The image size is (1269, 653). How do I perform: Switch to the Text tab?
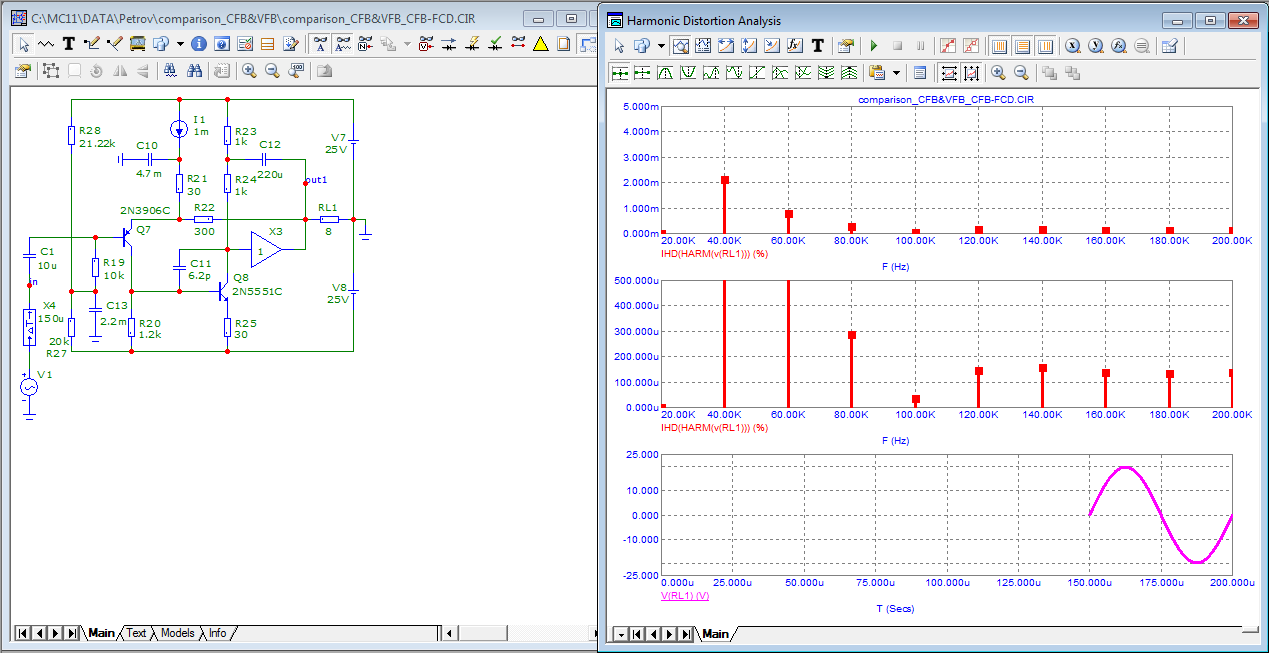click(x=136, y=633)
